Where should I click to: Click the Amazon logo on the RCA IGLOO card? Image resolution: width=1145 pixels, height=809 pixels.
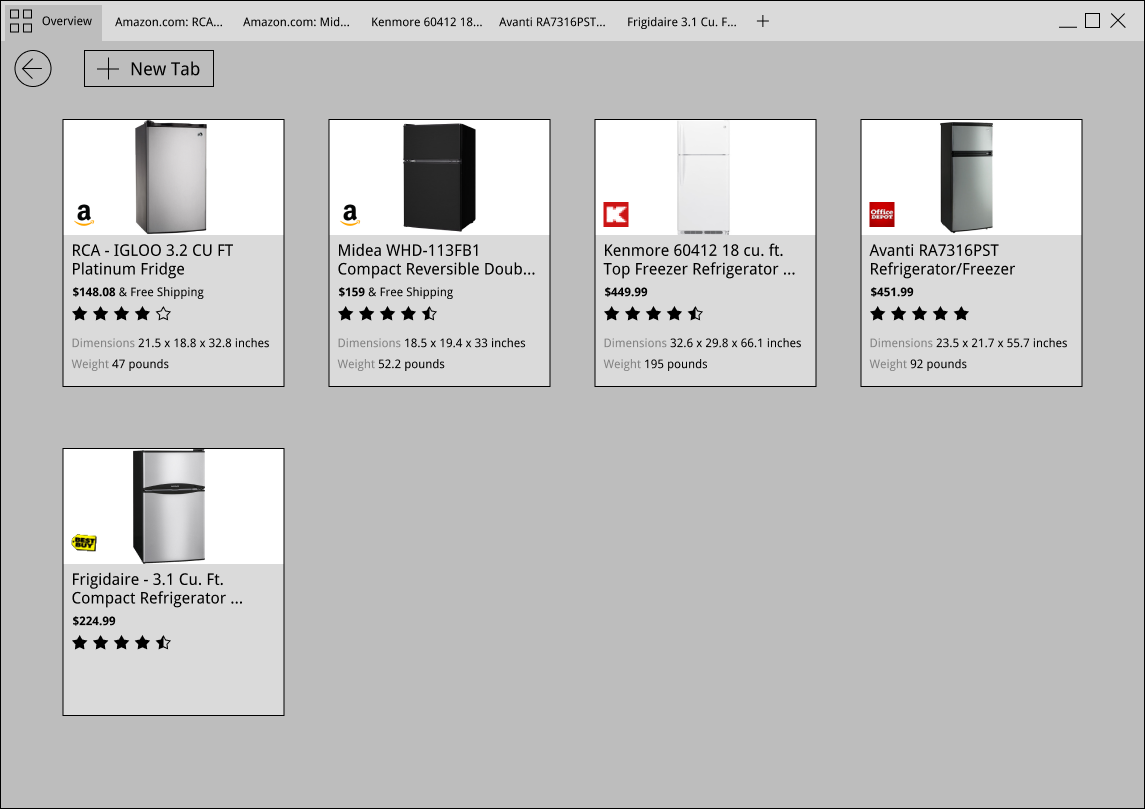pos(84,215)
